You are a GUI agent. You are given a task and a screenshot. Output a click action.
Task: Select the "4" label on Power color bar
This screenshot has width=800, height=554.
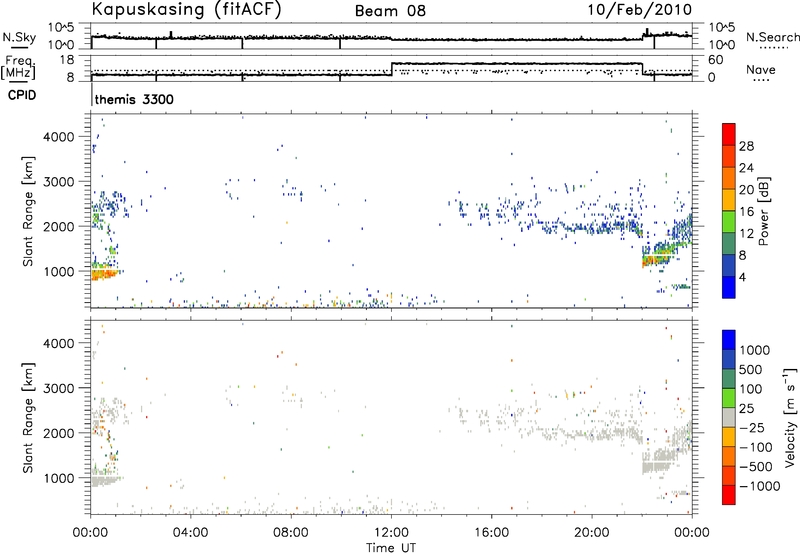[743, 278]
